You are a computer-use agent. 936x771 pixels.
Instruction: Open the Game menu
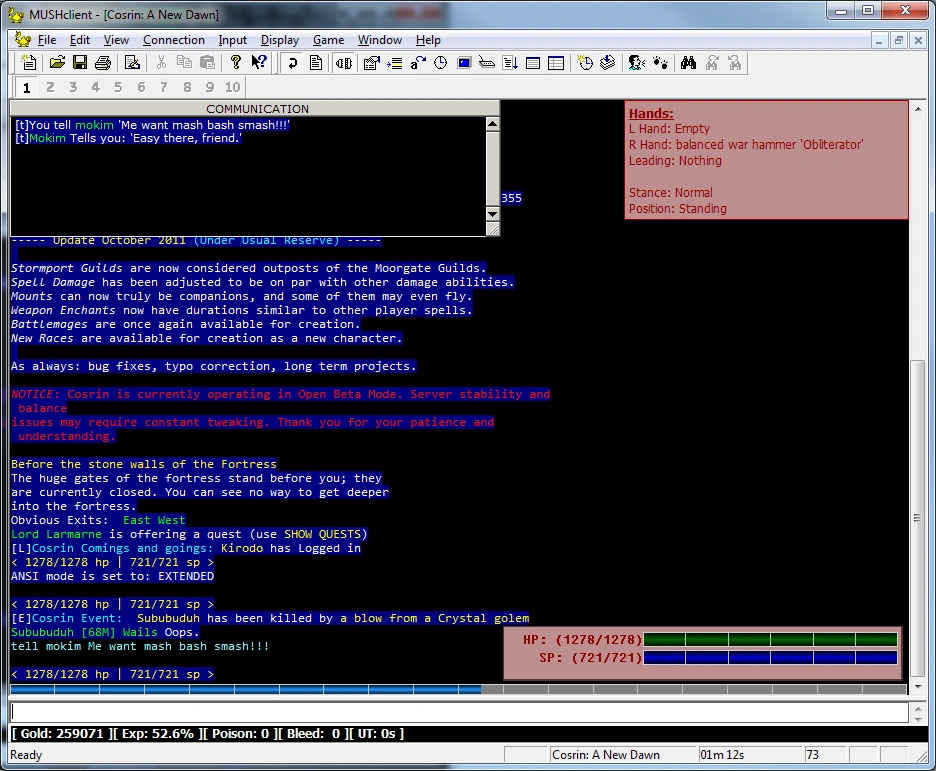[328, 40]
